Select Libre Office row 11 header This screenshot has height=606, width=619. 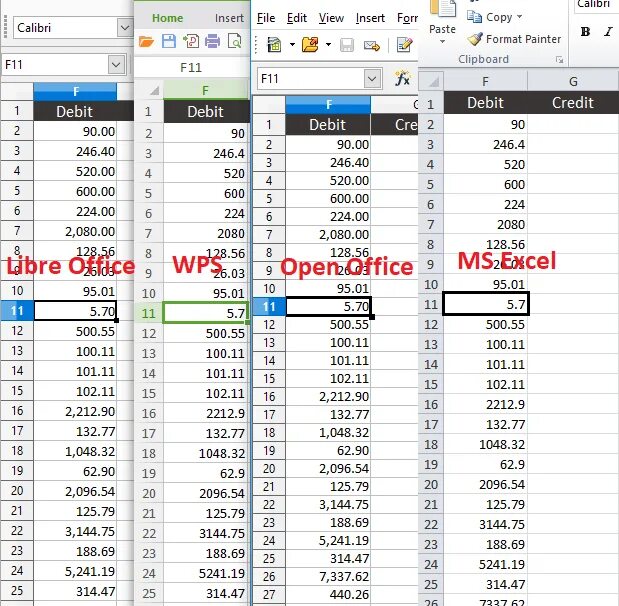(17, 311)
